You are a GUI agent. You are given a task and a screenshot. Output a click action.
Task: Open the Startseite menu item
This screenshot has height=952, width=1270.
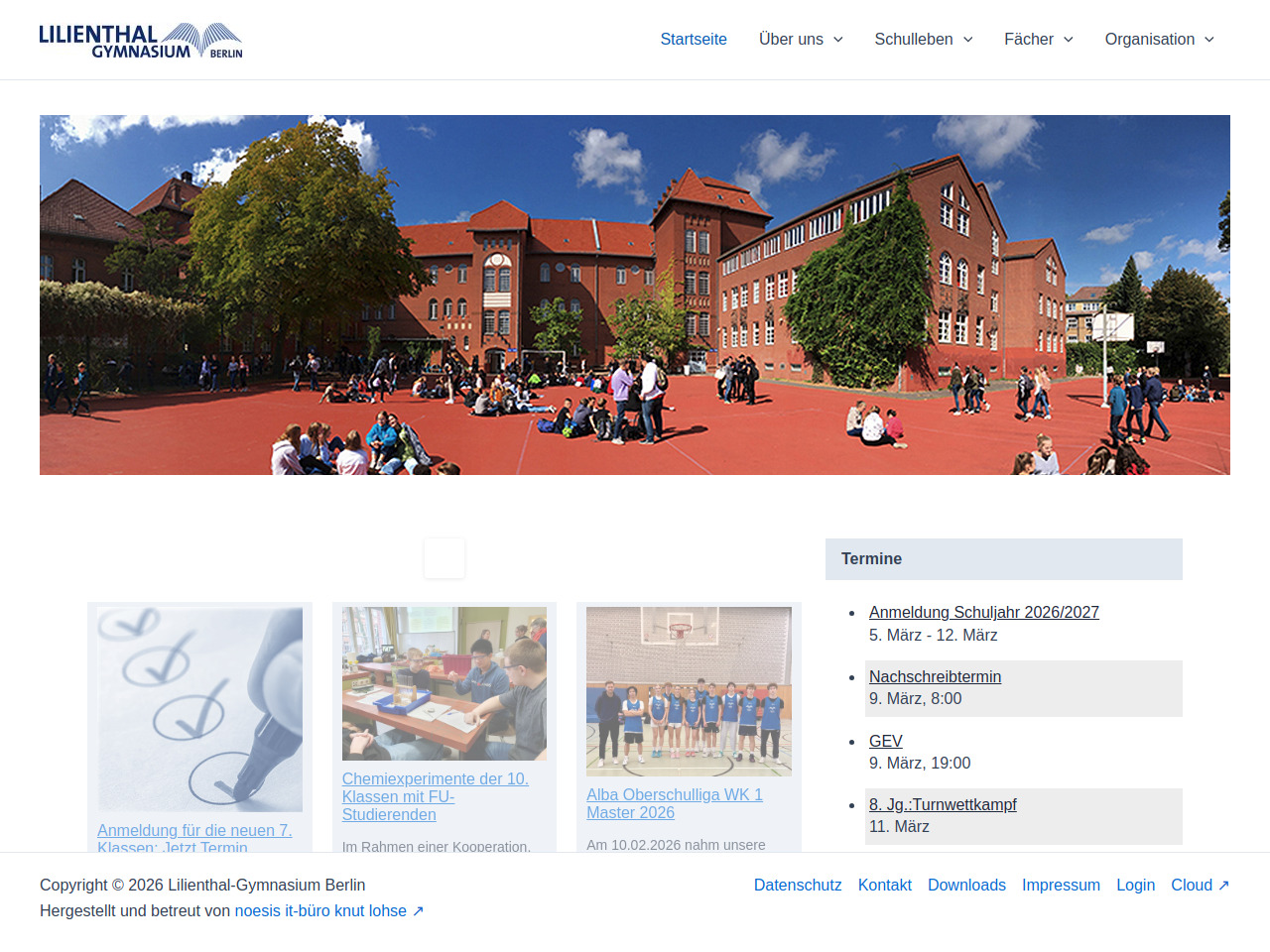click(x=694, y=40)
